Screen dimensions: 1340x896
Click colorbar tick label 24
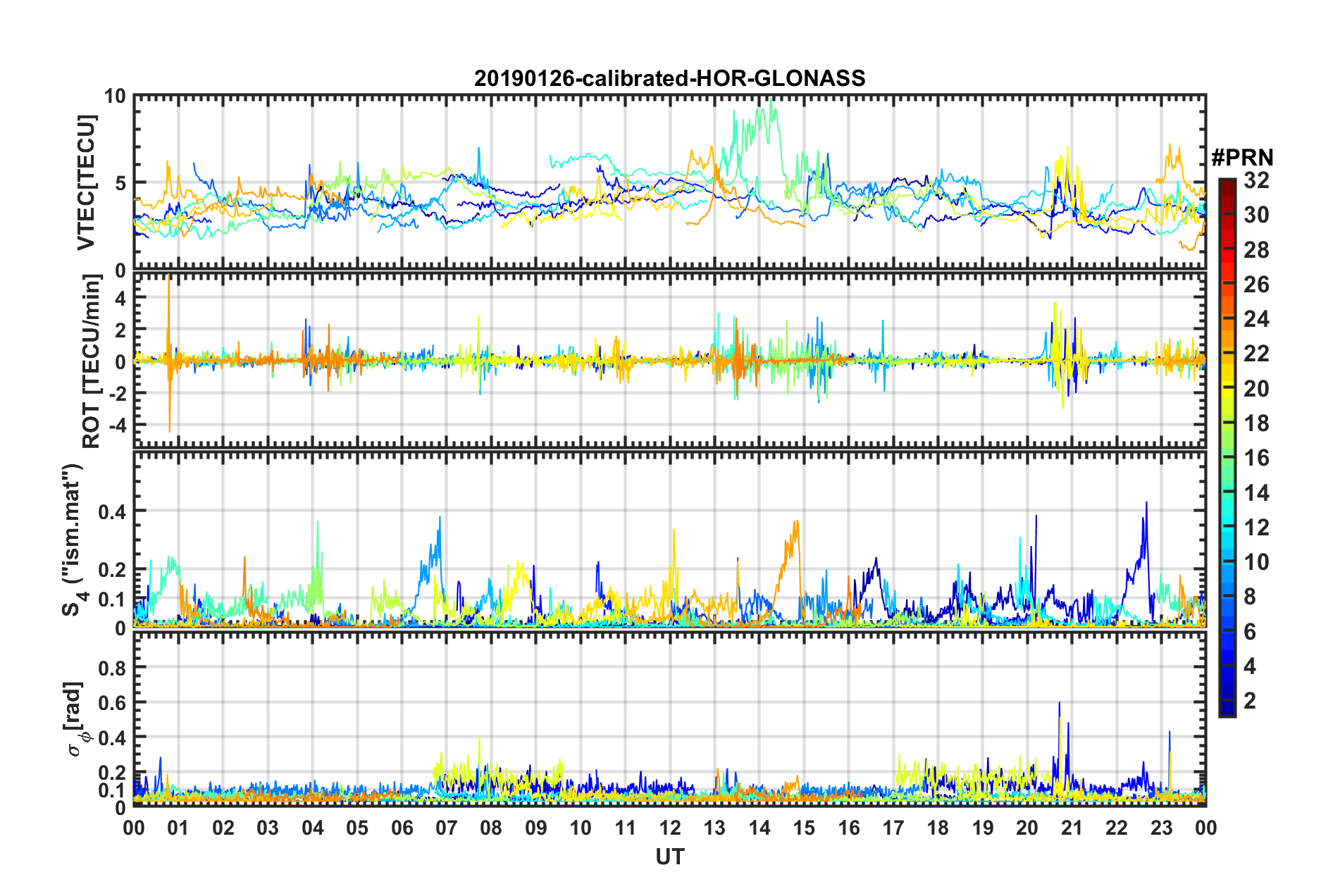point(1255,319)
